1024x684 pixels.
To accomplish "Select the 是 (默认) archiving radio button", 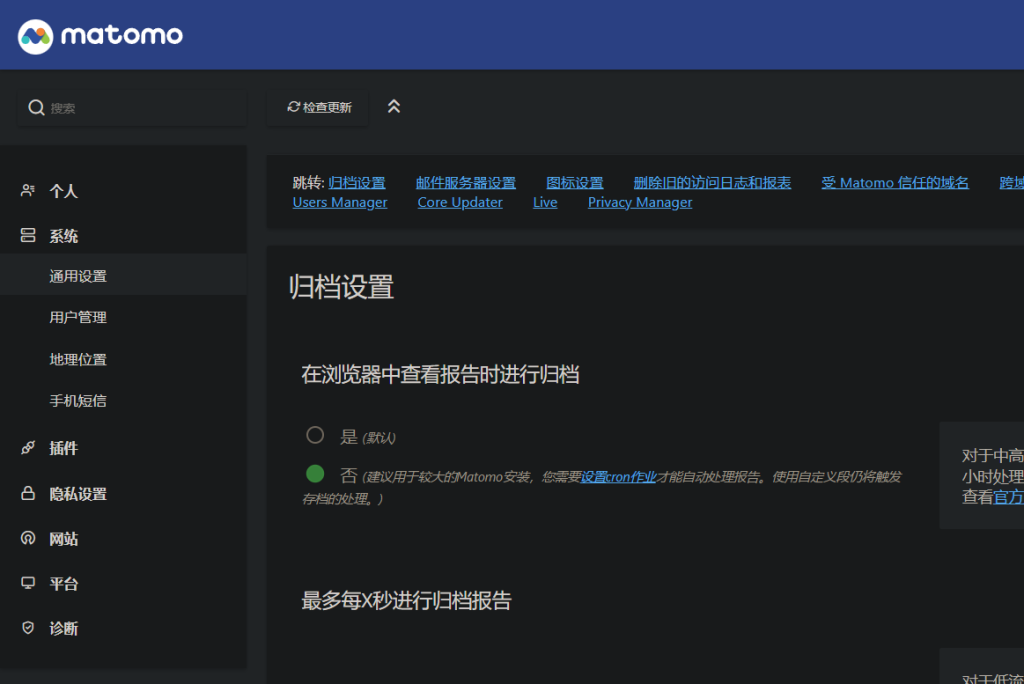I will point(315,435).
